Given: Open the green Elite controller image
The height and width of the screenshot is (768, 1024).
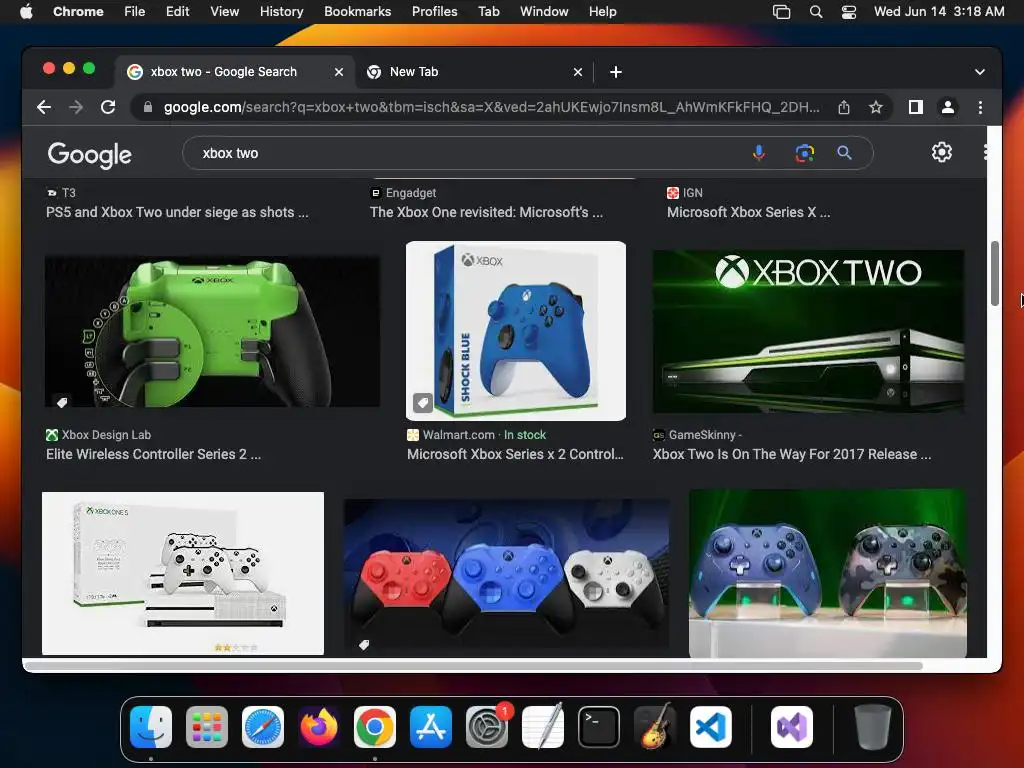Looking at the screenshot, I should click(212, 331).
